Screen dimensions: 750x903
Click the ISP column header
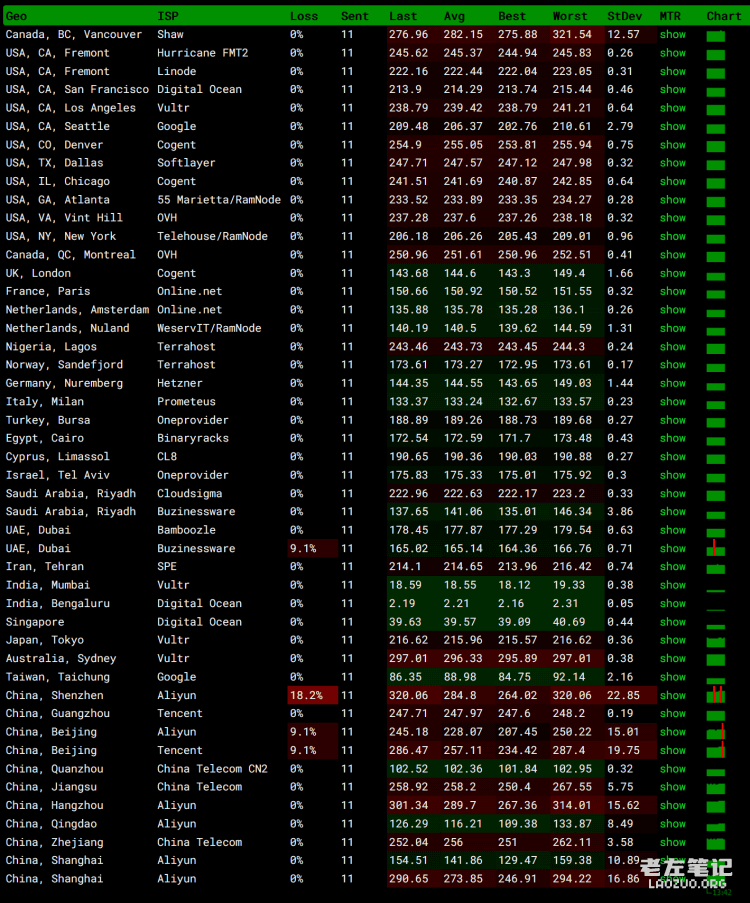(168, 16)
